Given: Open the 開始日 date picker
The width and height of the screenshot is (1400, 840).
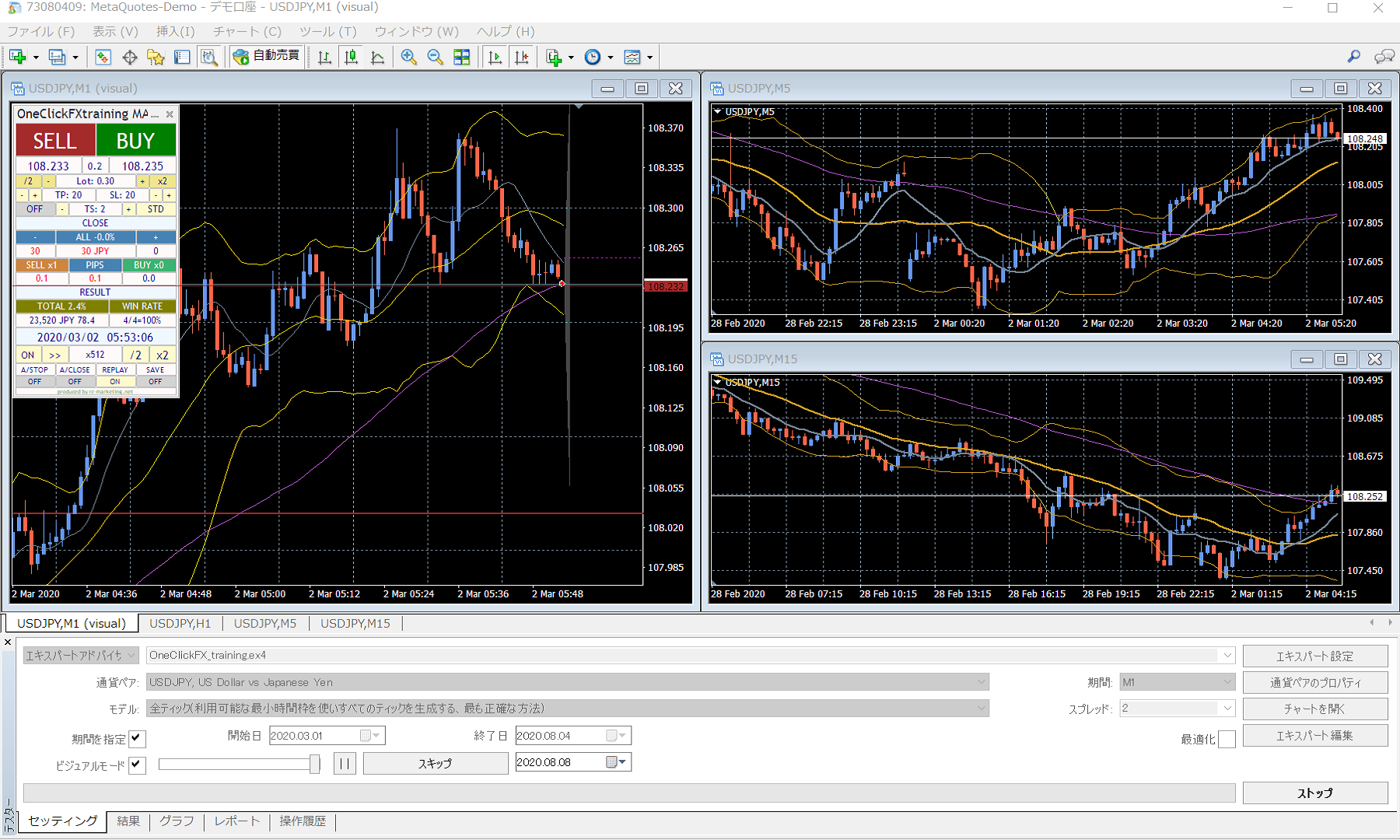Looking at the screenshot, I should tap(371, 736).
